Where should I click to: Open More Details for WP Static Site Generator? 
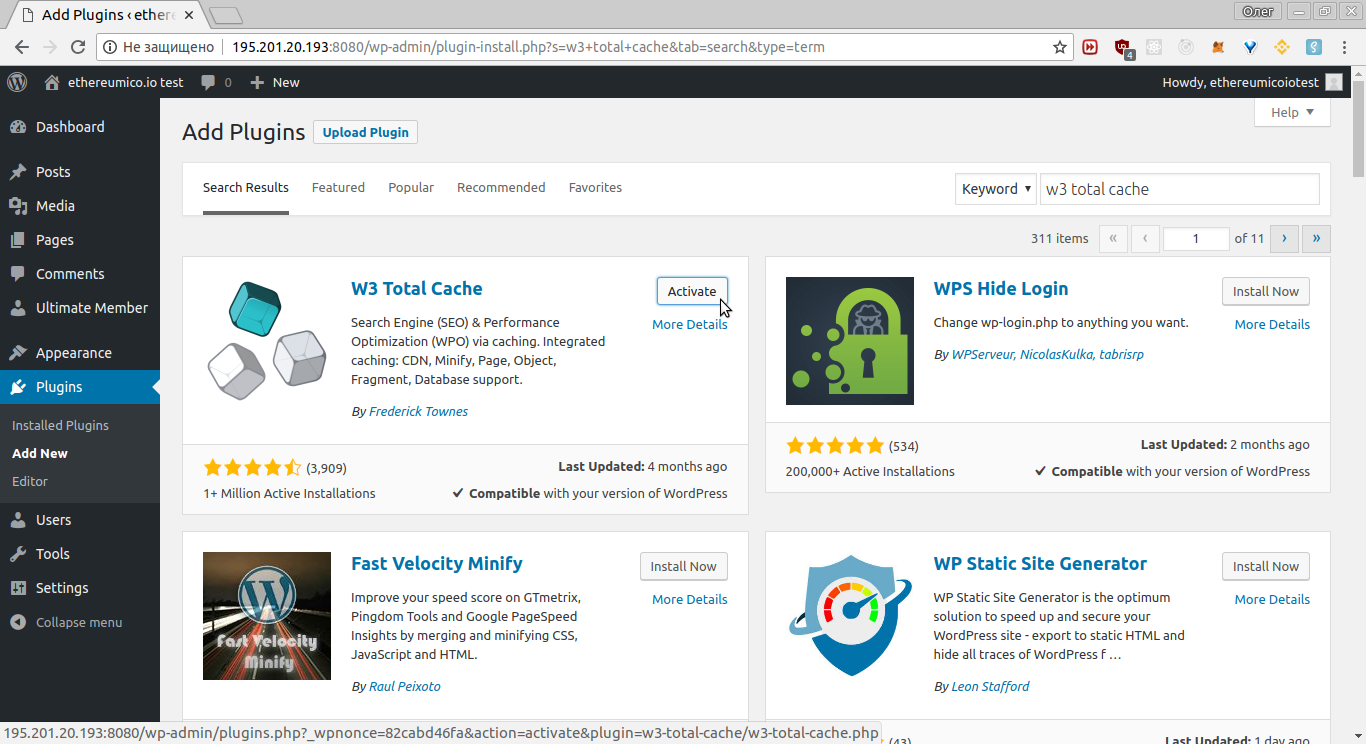click(x=1272, y=599)
